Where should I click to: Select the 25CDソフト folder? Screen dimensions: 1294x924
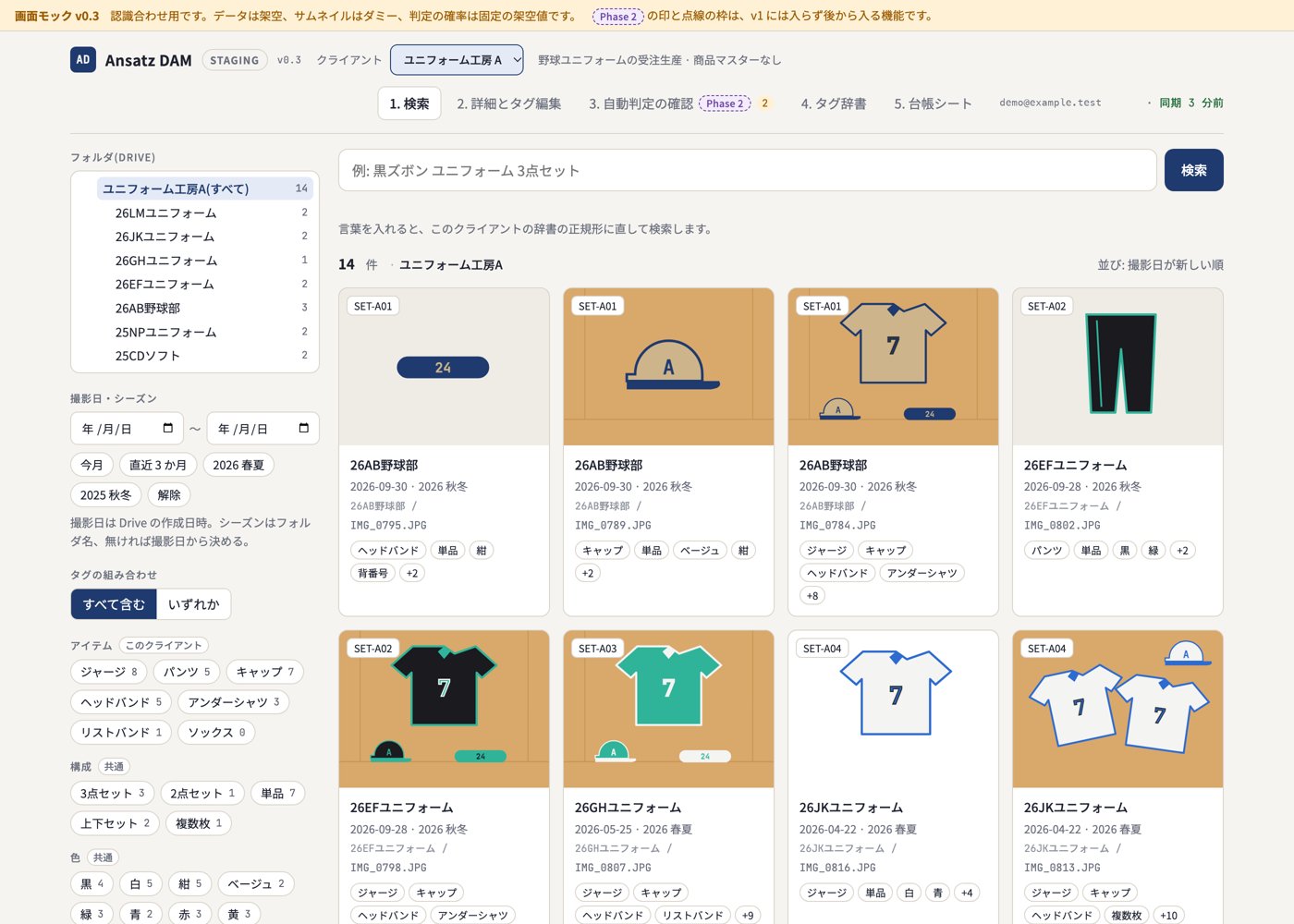[205, 356]
